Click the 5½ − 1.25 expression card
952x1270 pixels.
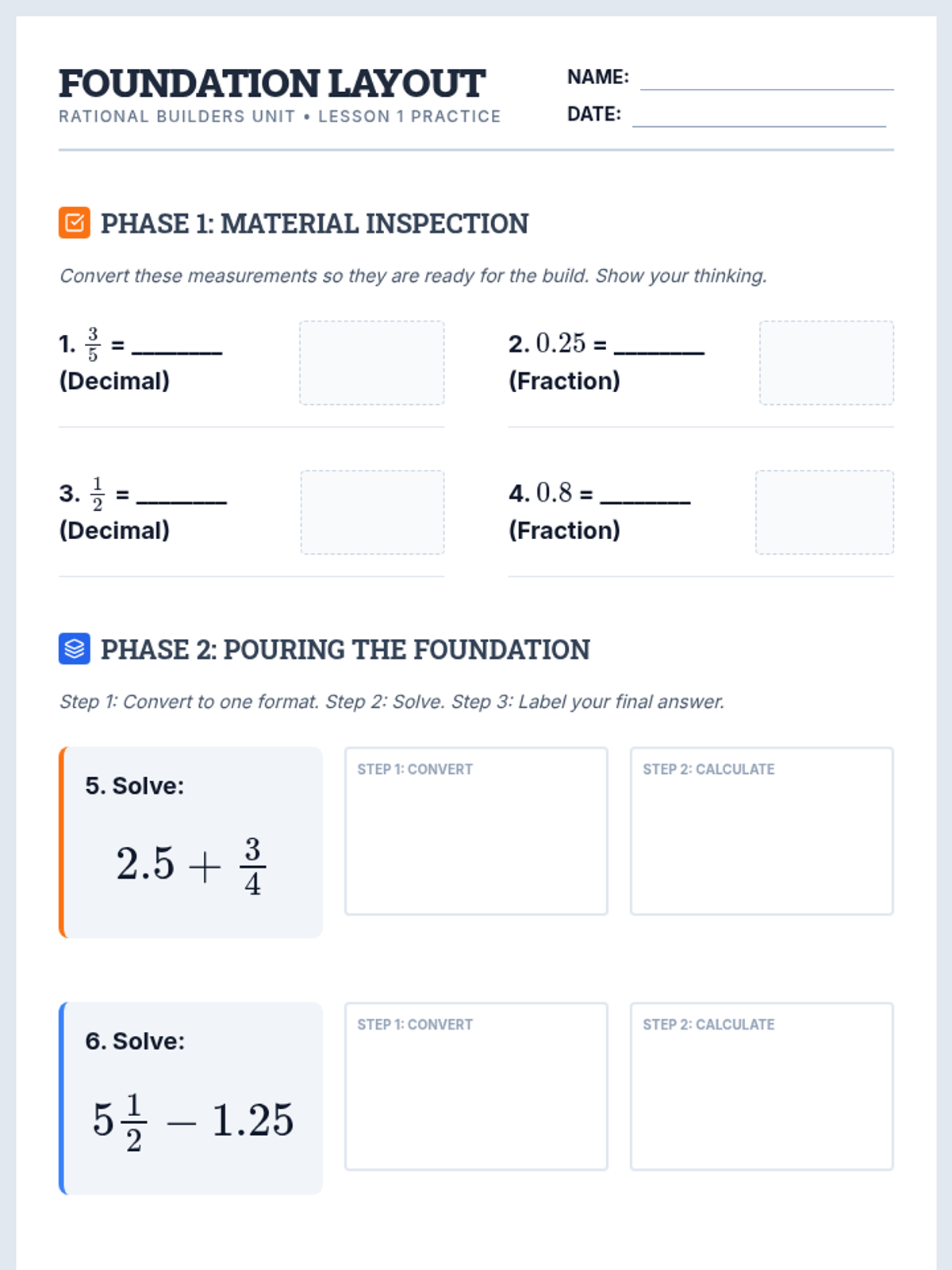[191, 1099]
